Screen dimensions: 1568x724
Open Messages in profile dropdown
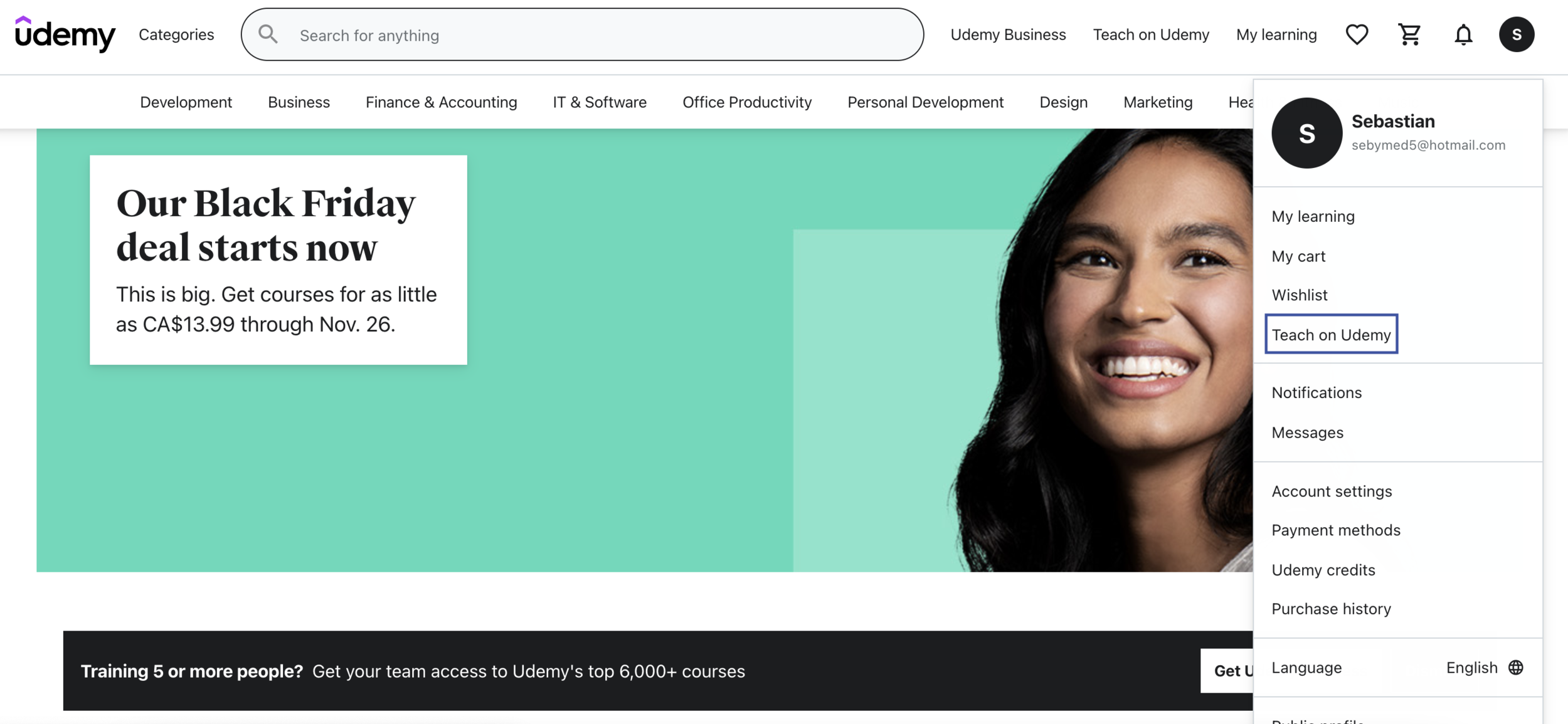[x=1307, y=433]
